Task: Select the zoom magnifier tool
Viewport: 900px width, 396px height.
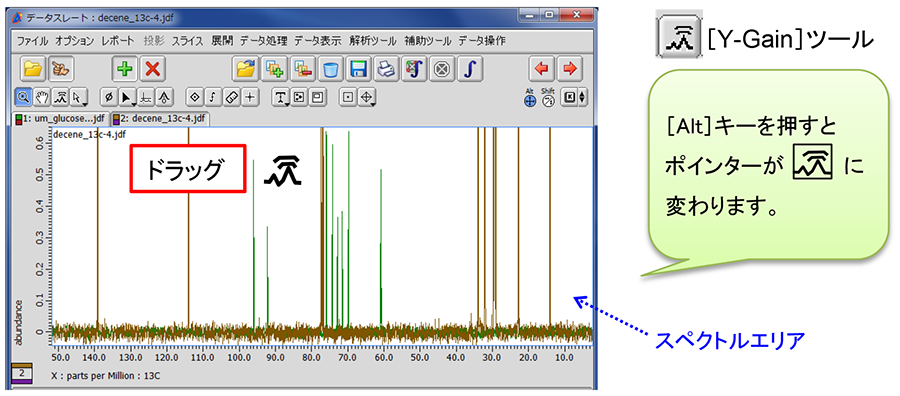Action: point(24,98)
